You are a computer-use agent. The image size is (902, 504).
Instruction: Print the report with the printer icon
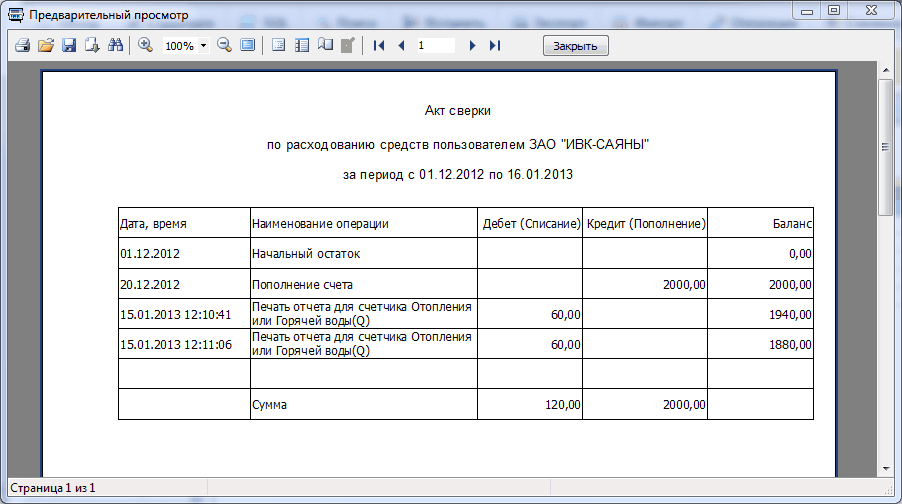click(x=22, y=45)
